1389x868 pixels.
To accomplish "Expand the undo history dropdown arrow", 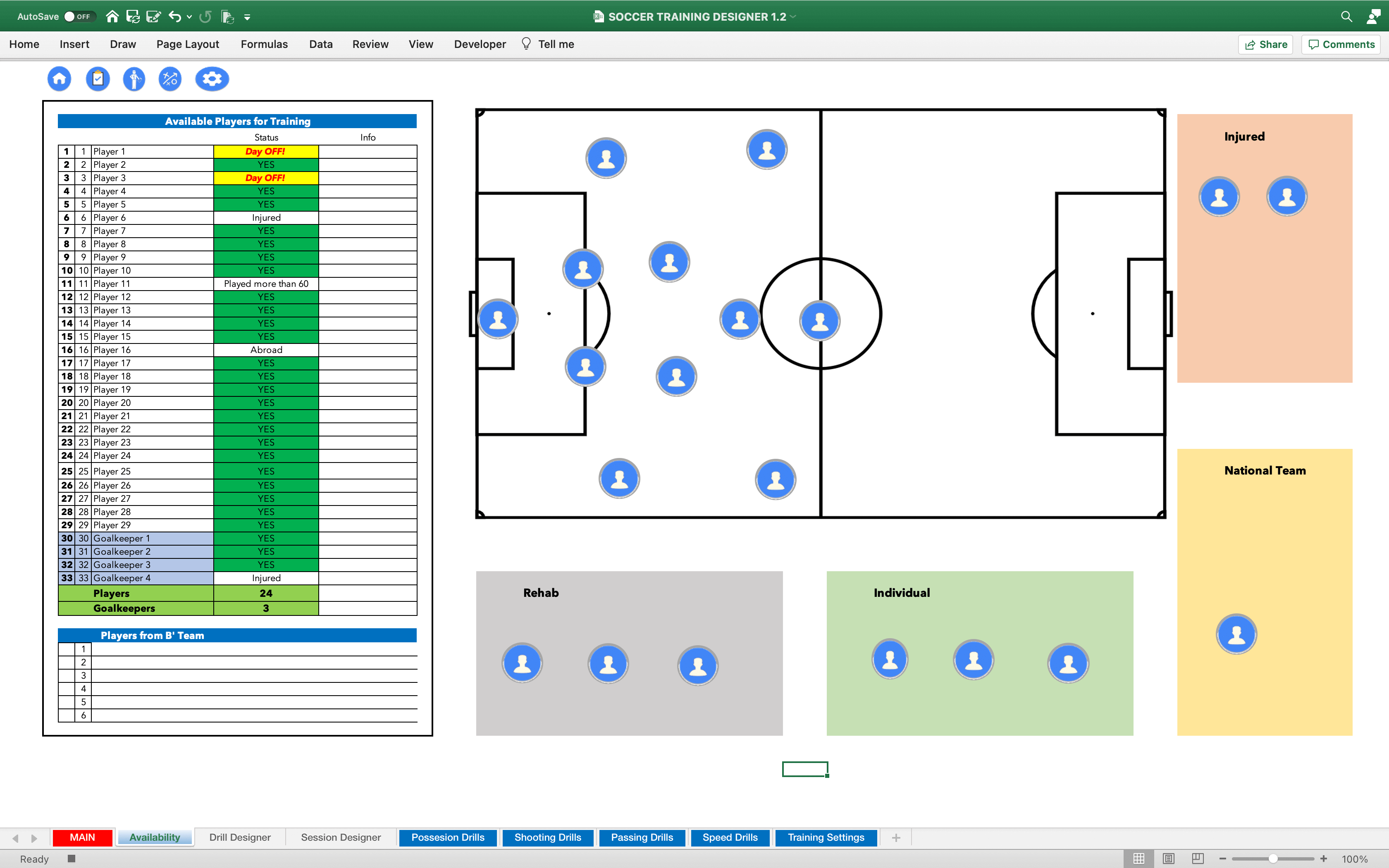I will (x=189, y=17).
